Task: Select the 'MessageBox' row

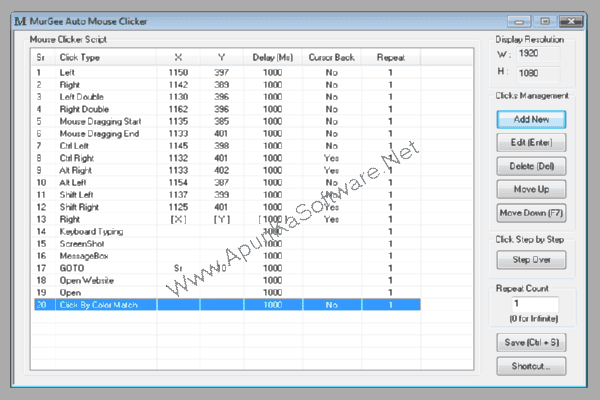Action: click(x=227, y=256)
